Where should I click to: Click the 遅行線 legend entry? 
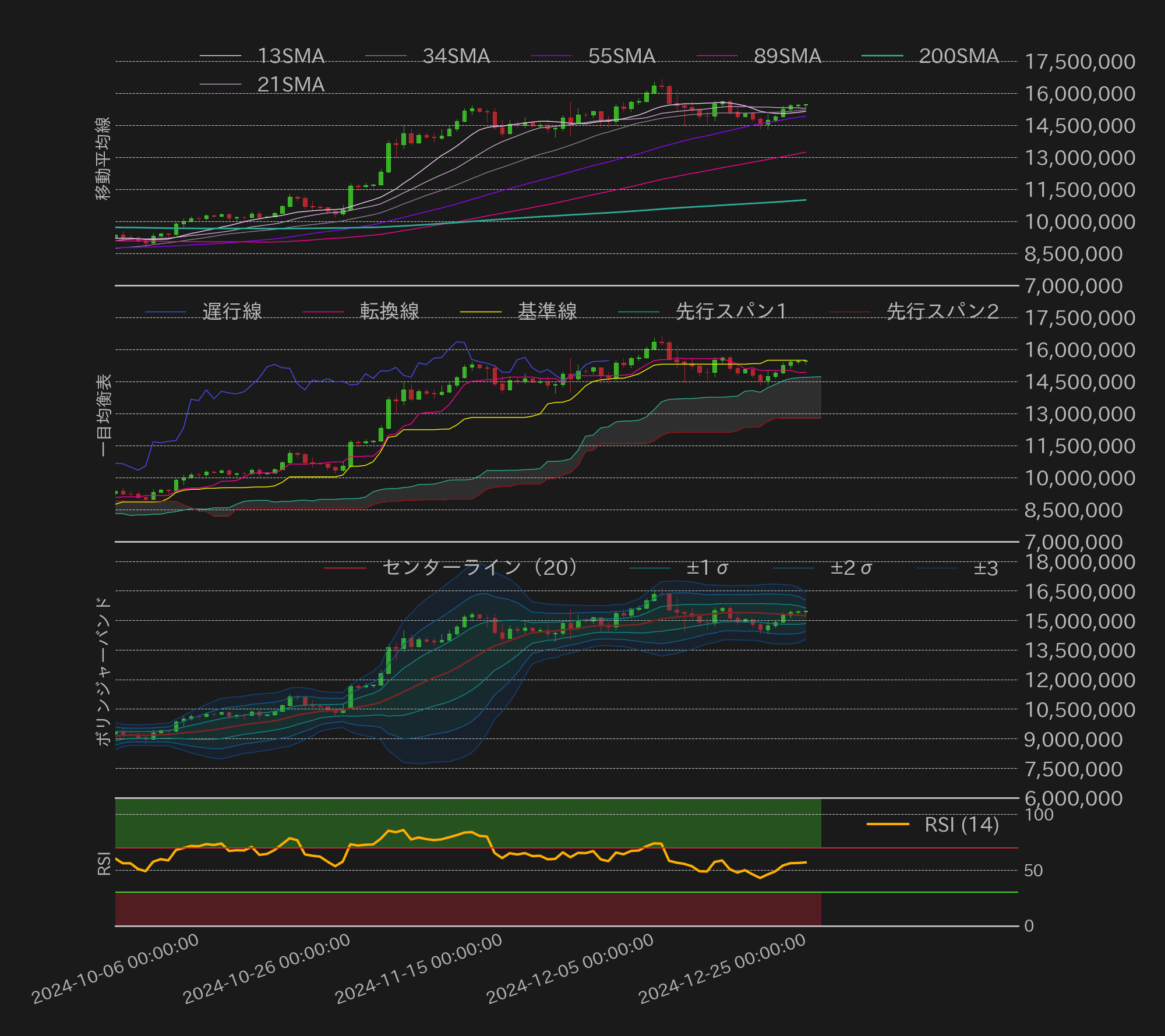231,312
